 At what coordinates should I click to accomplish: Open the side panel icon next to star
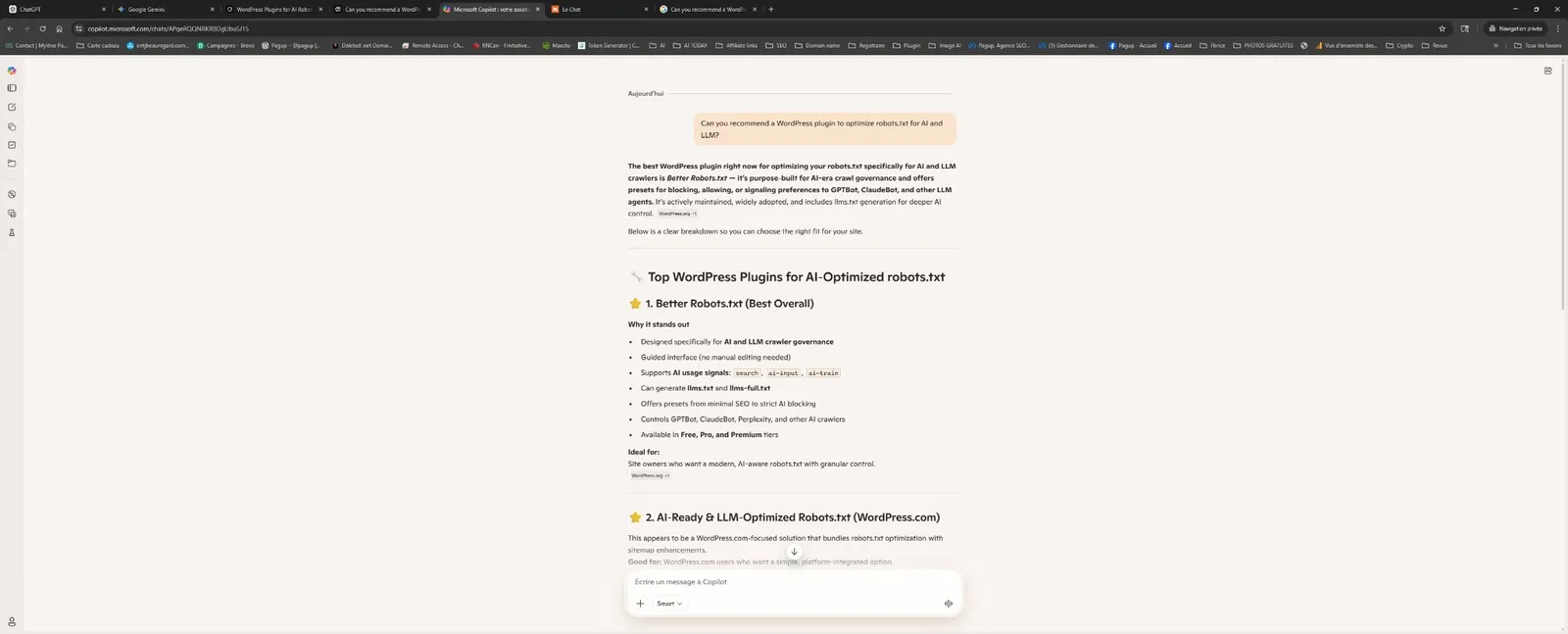[x=1465, y=28]
